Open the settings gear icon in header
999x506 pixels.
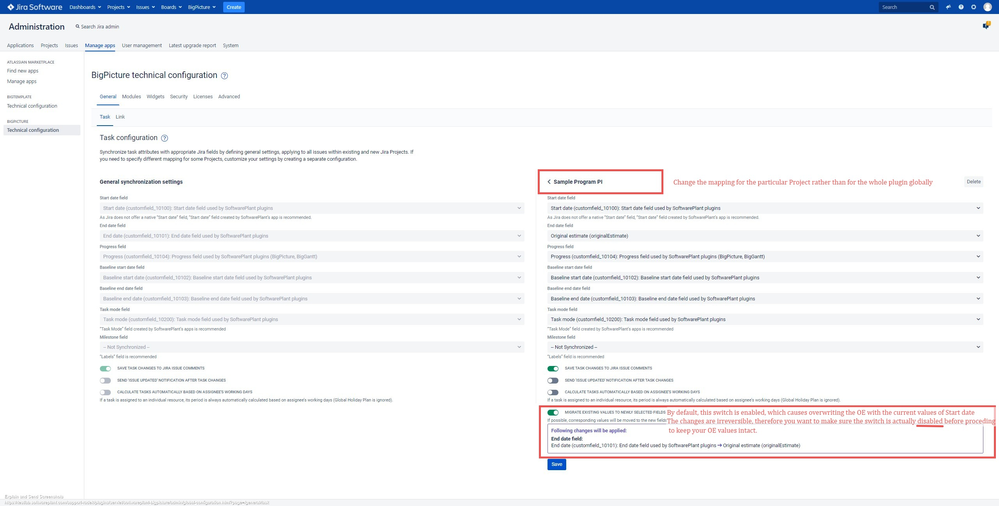[x=974, y=7]
